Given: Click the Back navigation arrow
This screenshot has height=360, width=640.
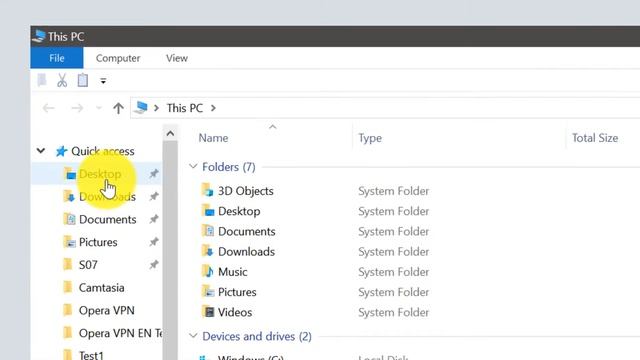Looking at the screenshot, I should click(49, 108).
